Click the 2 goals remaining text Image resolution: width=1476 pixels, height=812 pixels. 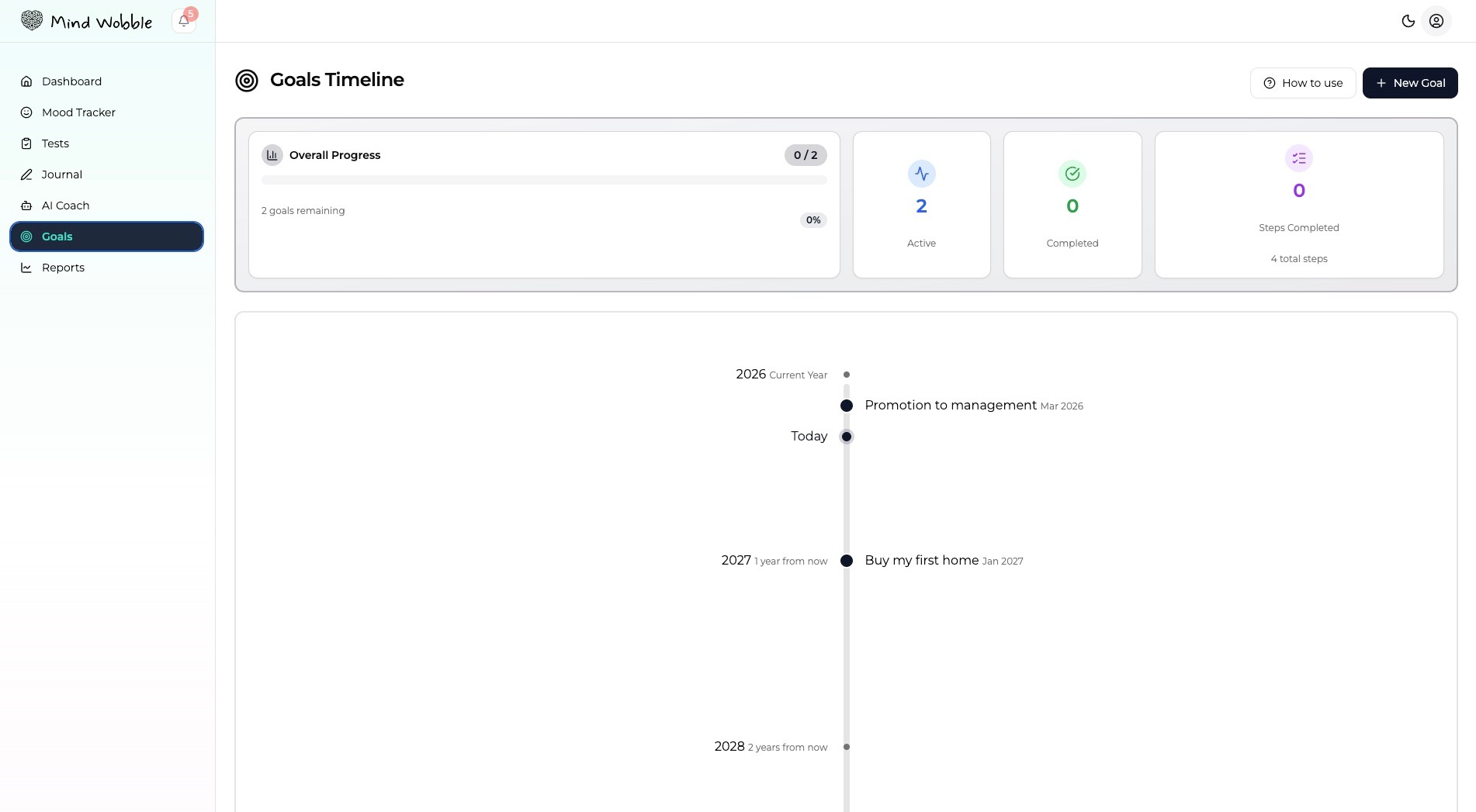point(303,211)
